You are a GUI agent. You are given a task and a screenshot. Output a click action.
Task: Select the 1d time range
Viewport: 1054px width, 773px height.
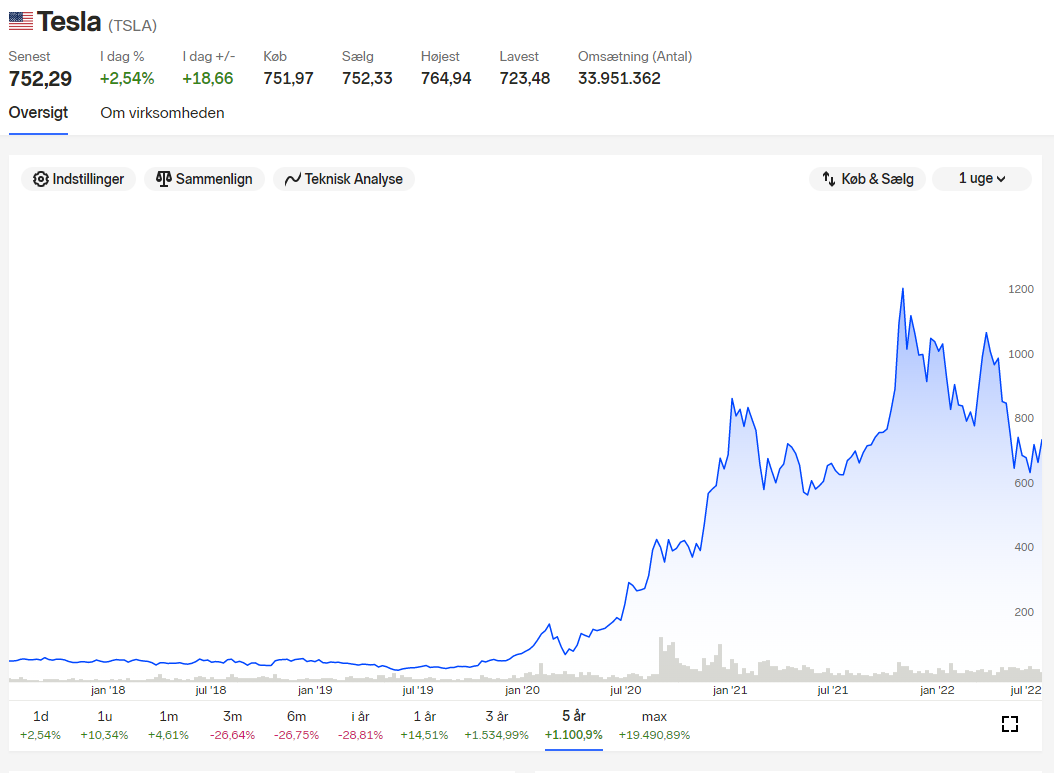pos(40,725)
